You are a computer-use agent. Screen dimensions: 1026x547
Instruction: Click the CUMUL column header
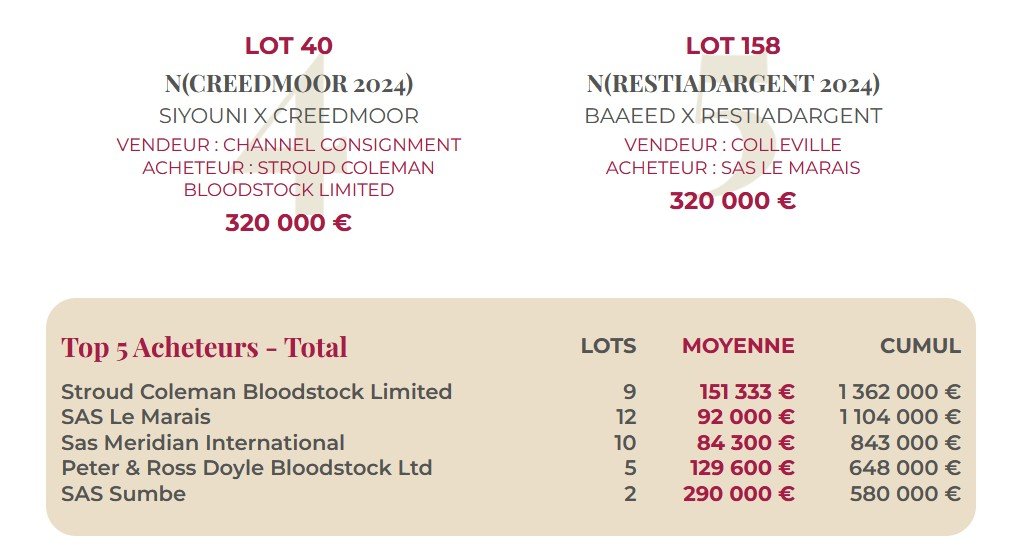920,346
